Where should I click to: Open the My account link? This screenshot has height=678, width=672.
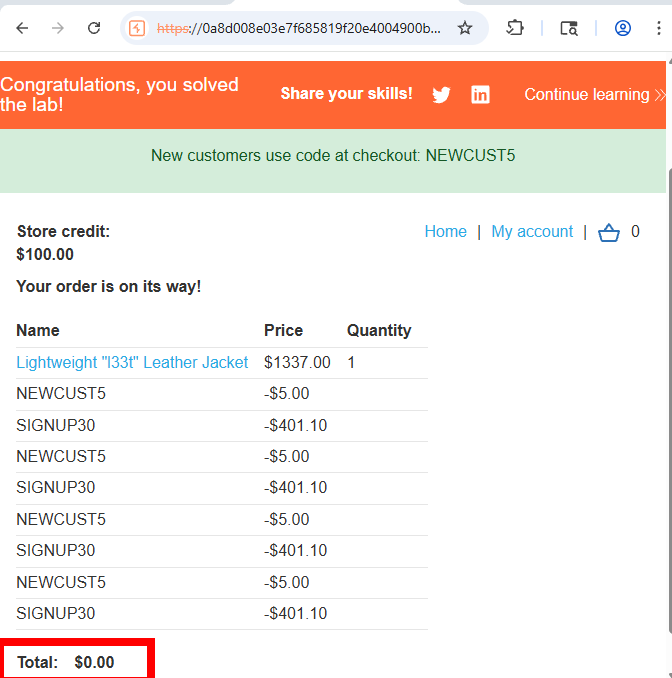point(532,232)
